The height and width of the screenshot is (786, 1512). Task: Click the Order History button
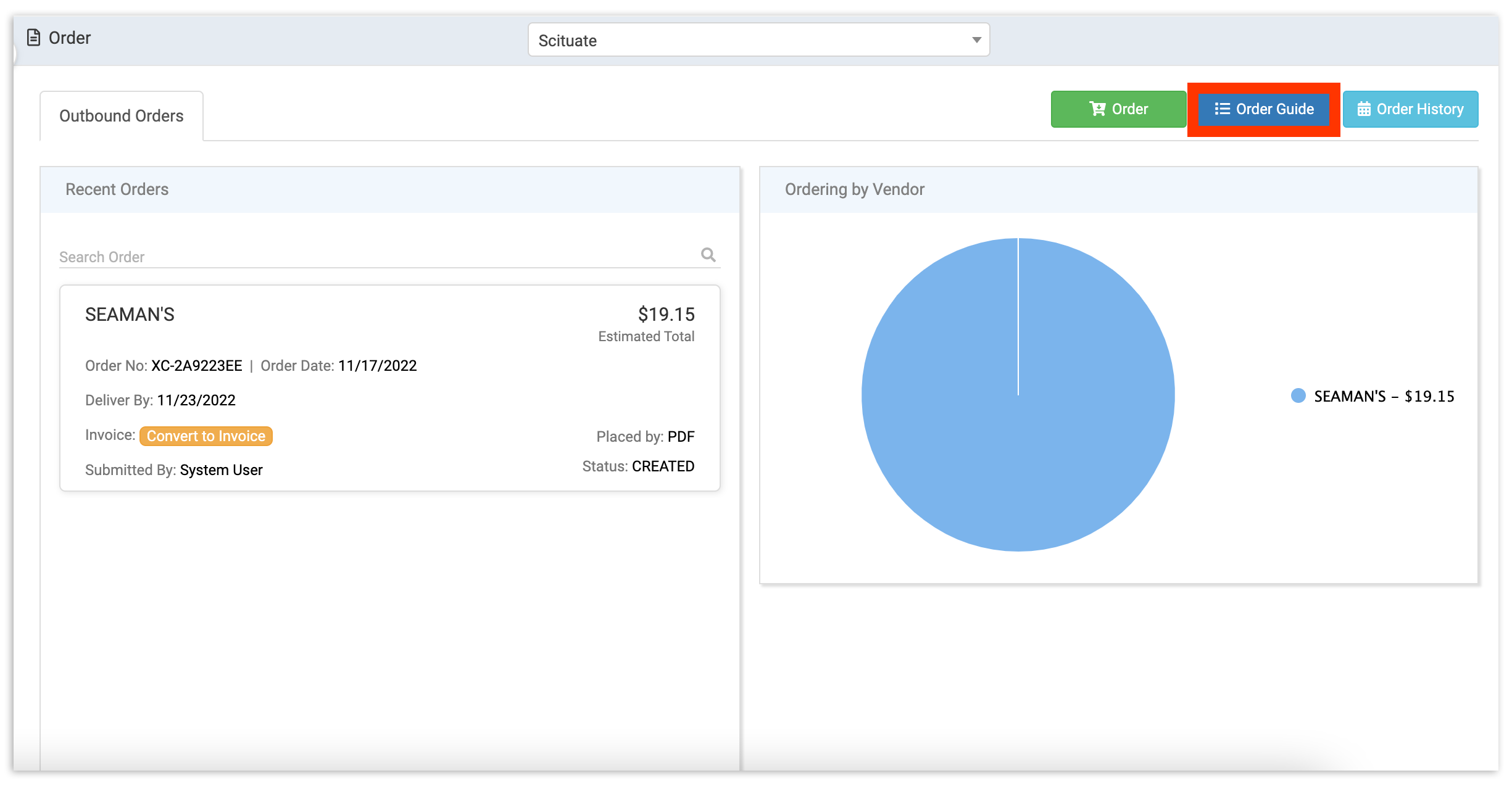[1411, 109]
